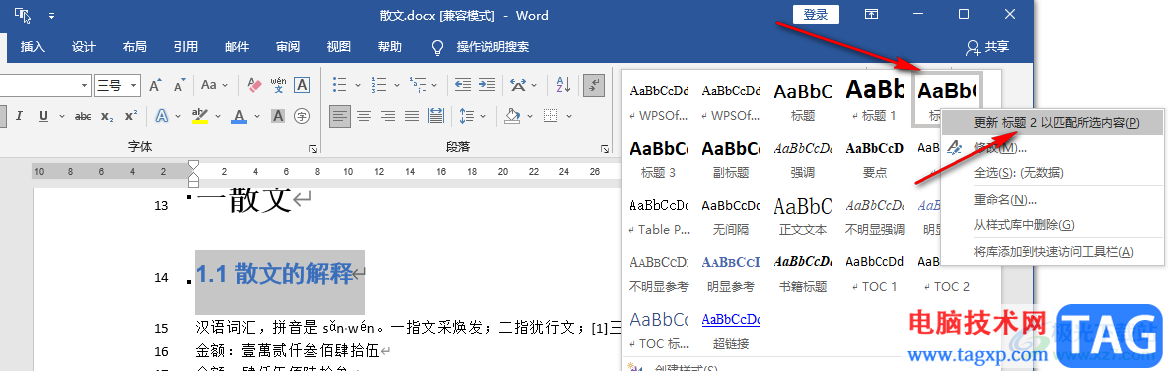Toggle show/hide paragraph marks
The width and height of the screenshot is (1168, 371).
click(x=594, y=85)
